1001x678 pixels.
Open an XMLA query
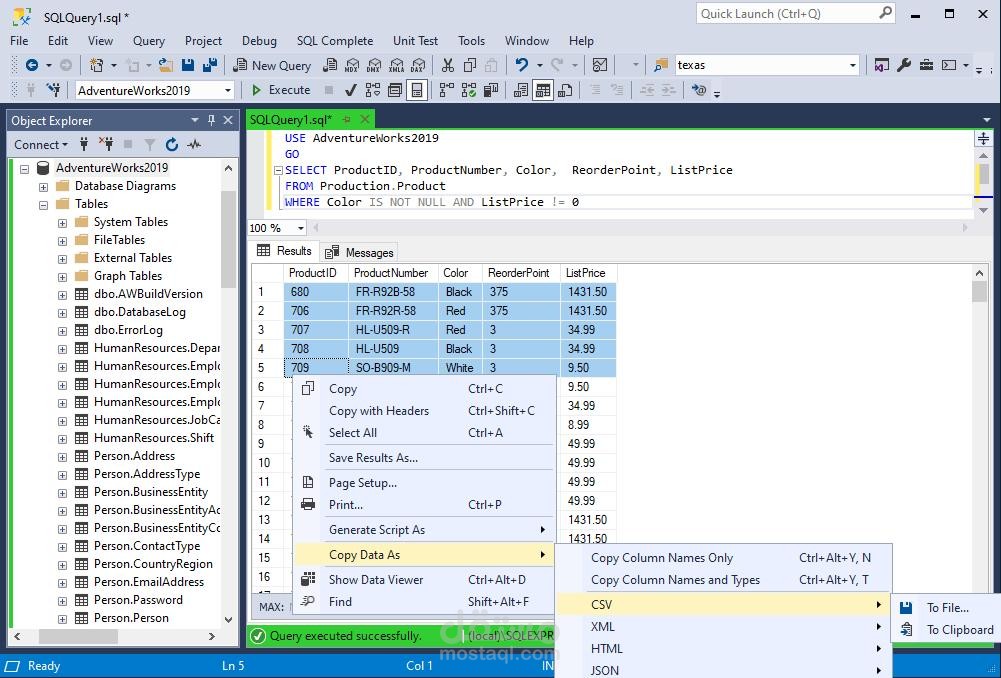[396, 65]
